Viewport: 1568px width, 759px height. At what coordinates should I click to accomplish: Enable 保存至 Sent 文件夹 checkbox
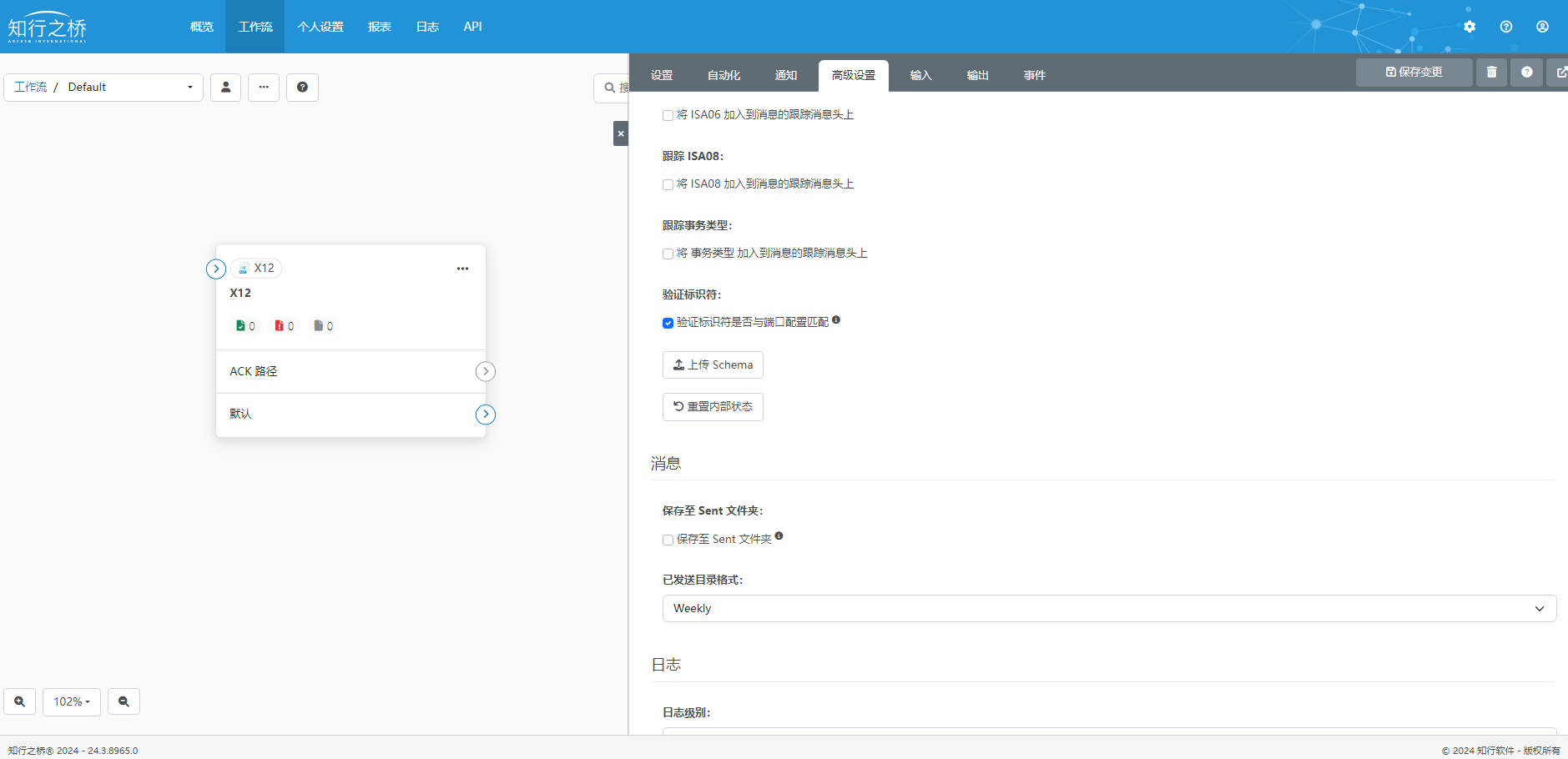click(x=668, y=540)
